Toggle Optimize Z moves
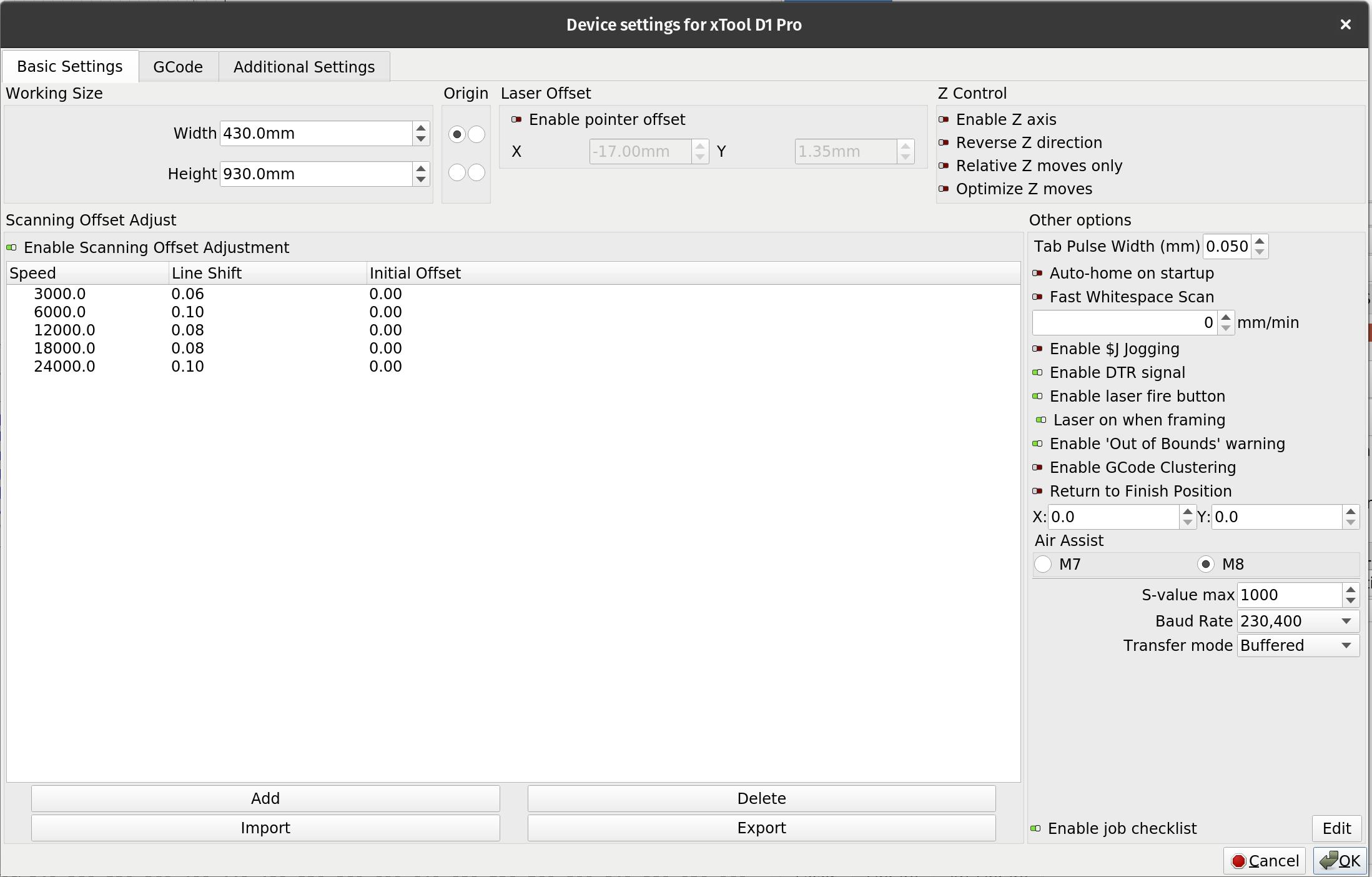1372x877 pixels. point(944,189)
